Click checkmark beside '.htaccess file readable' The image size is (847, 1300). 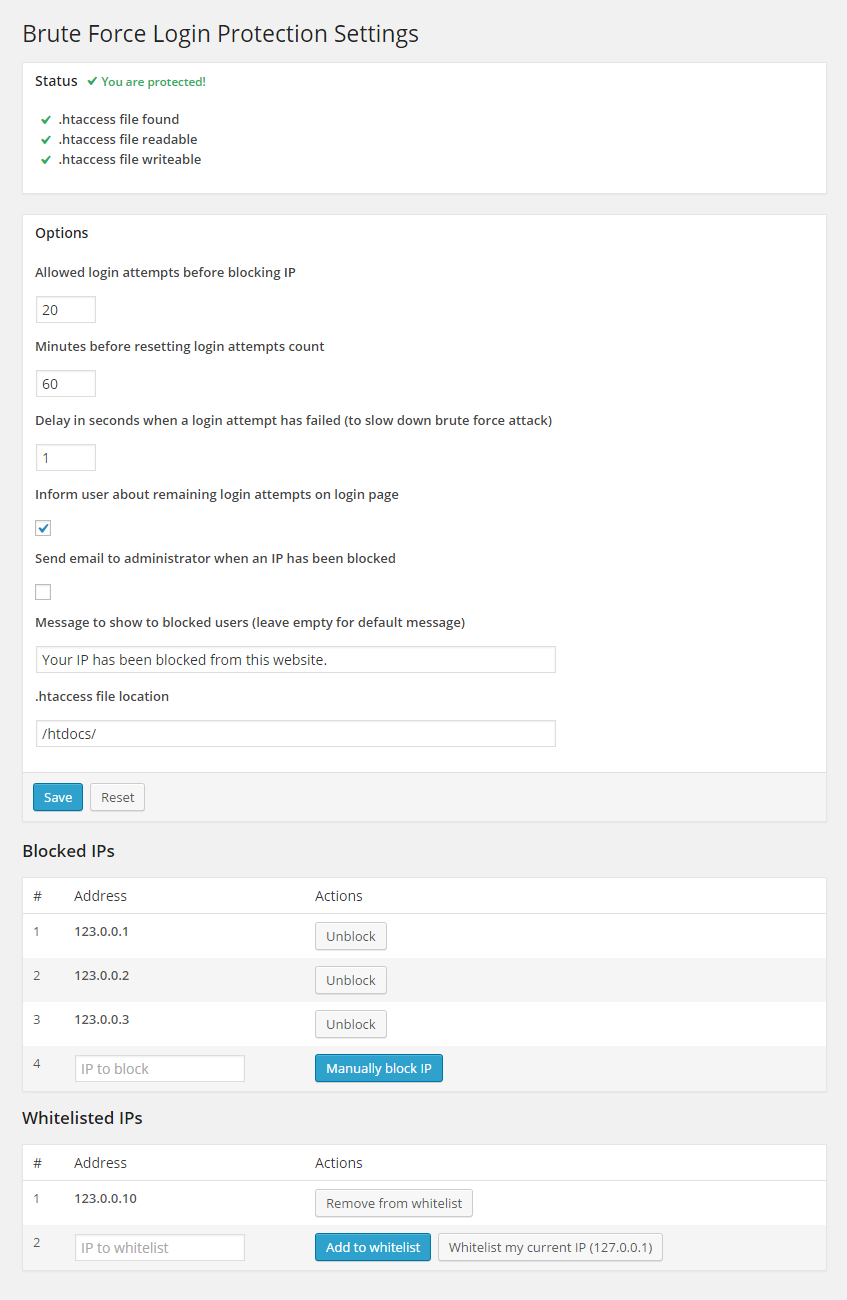(x=46, y=140)
